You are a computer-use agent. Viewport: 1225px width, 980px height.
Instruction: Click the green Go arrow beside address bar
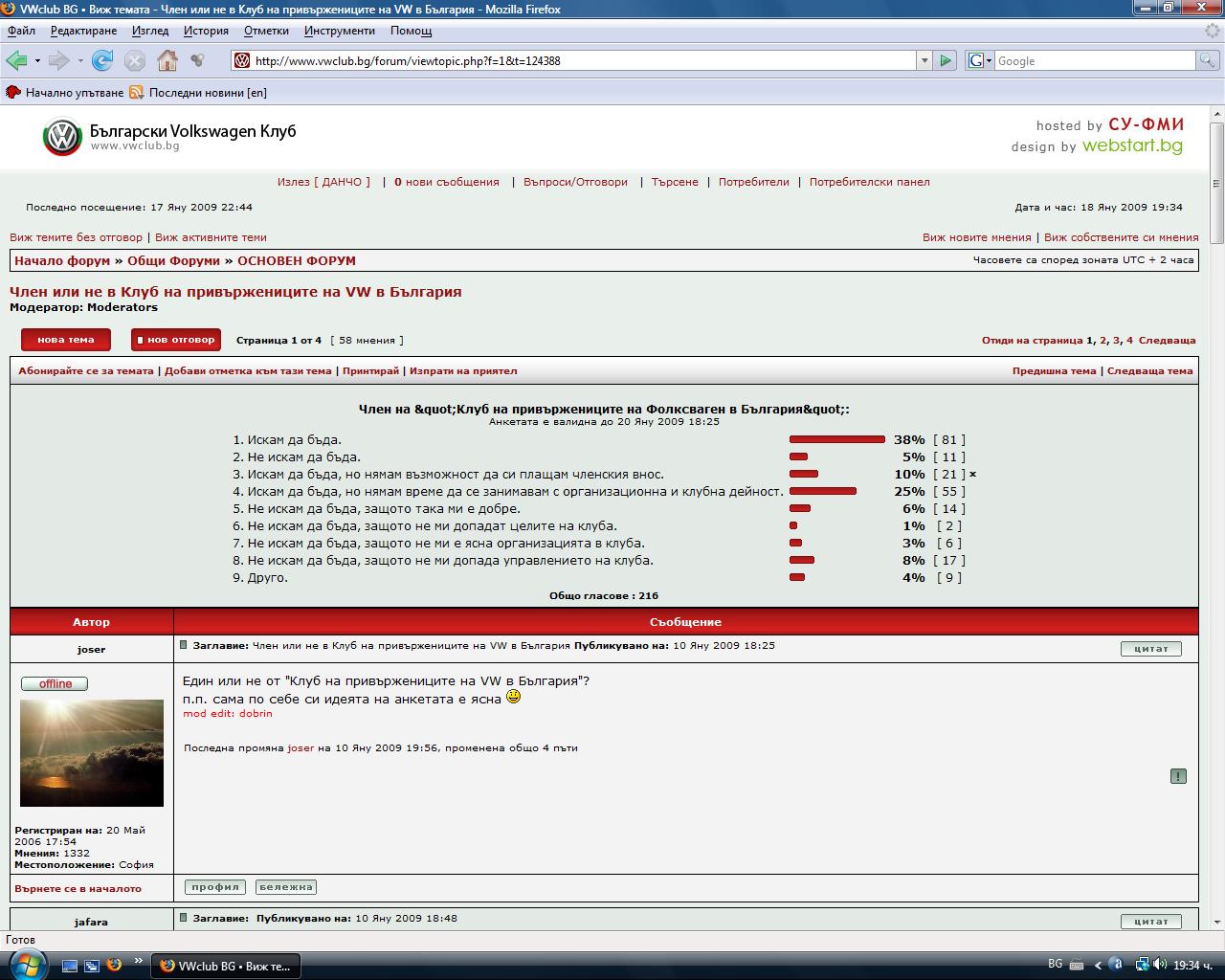[x=946, y=60]
